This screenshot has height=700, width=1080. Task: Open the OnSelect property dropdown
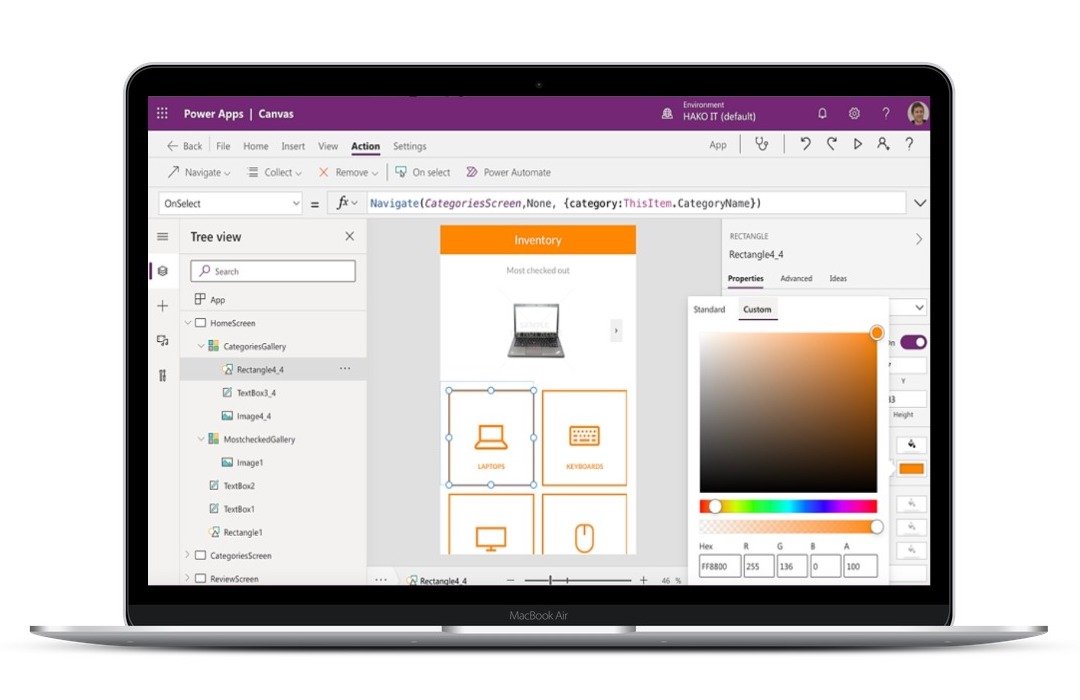pyautogui.click(x=230, y=203)
